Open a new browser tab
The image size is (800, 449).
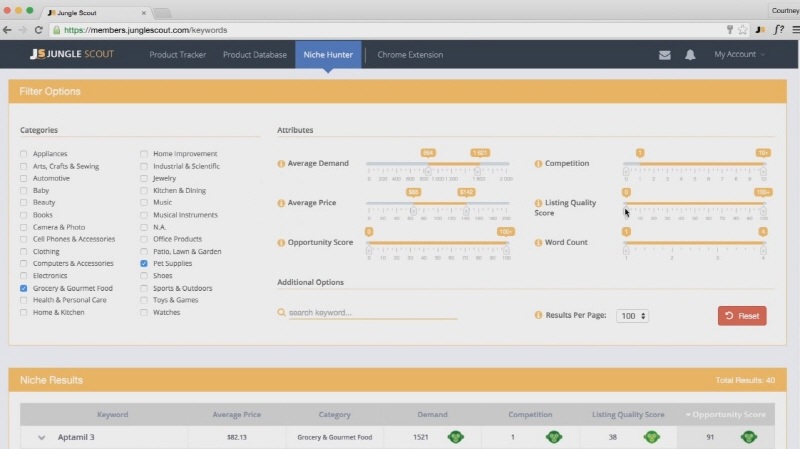coord(162,13)
